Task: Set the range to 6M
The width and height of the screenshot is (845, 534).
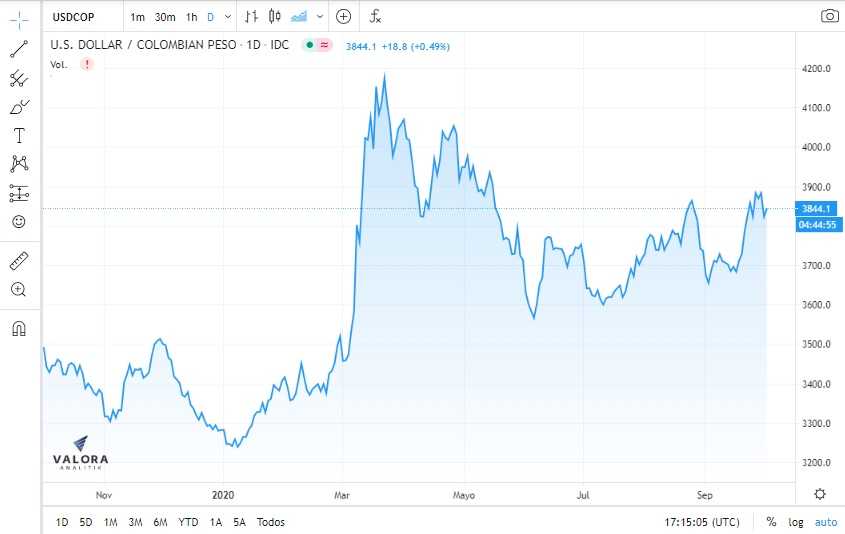Action: coord(160,522)
